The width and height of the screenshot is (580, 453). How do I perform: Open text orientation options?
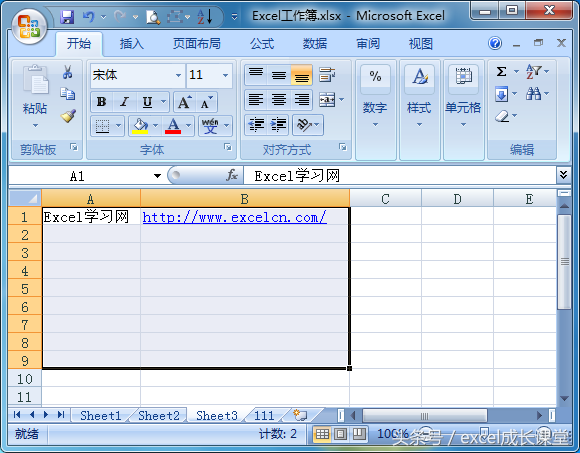tap(308, 125)
